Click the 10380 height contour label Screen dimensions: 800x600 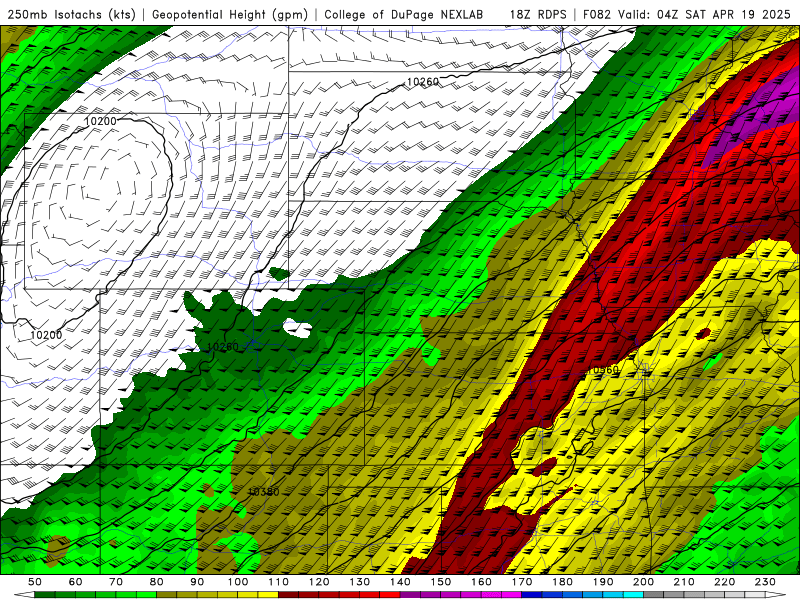tap(263, 492)
